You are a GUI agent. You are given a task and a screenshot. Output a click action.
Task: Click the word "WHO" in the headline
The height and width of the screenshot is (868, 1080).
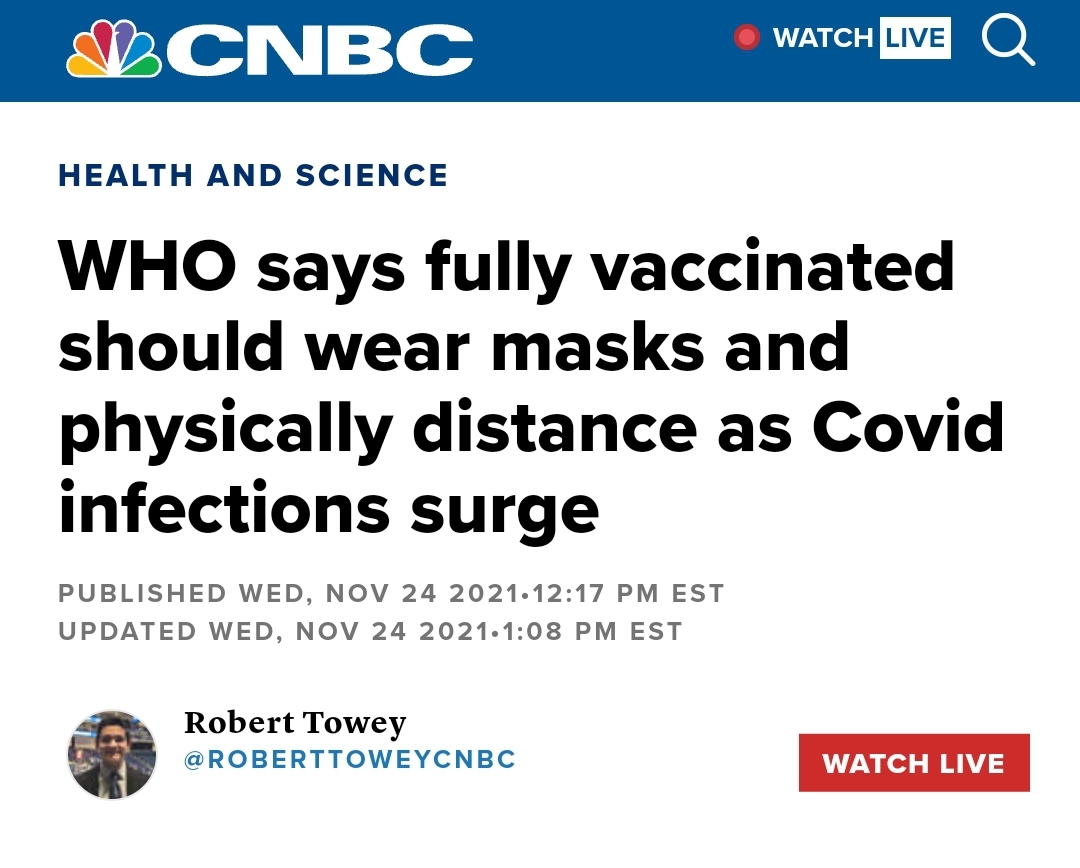147,267
